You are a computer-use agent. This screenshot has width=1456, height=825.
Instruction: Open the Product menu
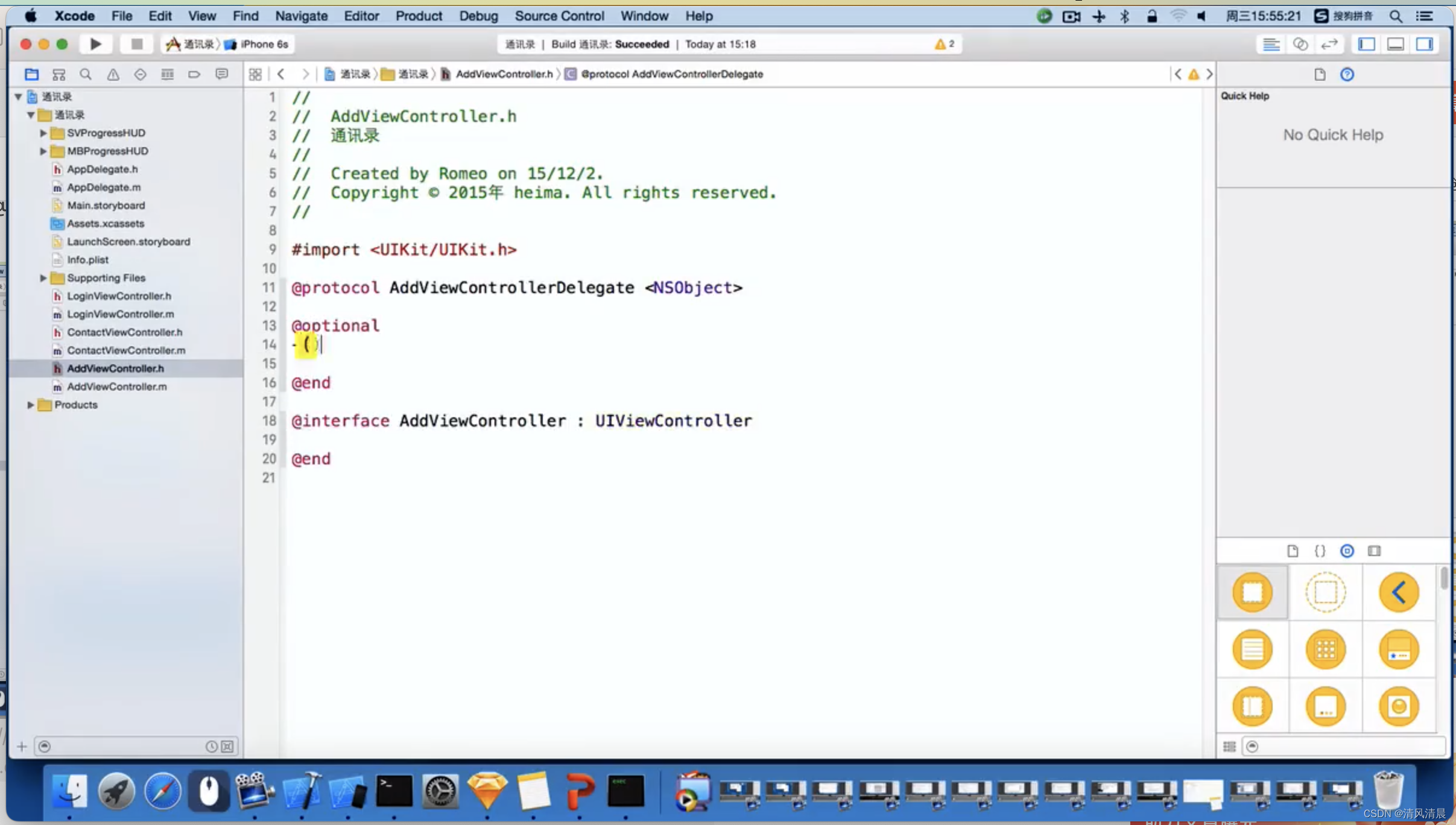pyautogui.click(x=419, y=16)
